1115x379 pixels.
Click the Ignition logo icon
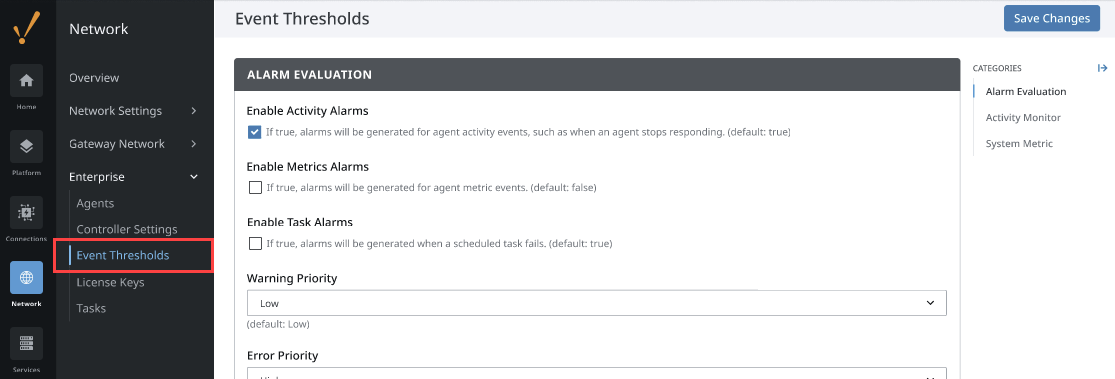(x=26, y=28)
